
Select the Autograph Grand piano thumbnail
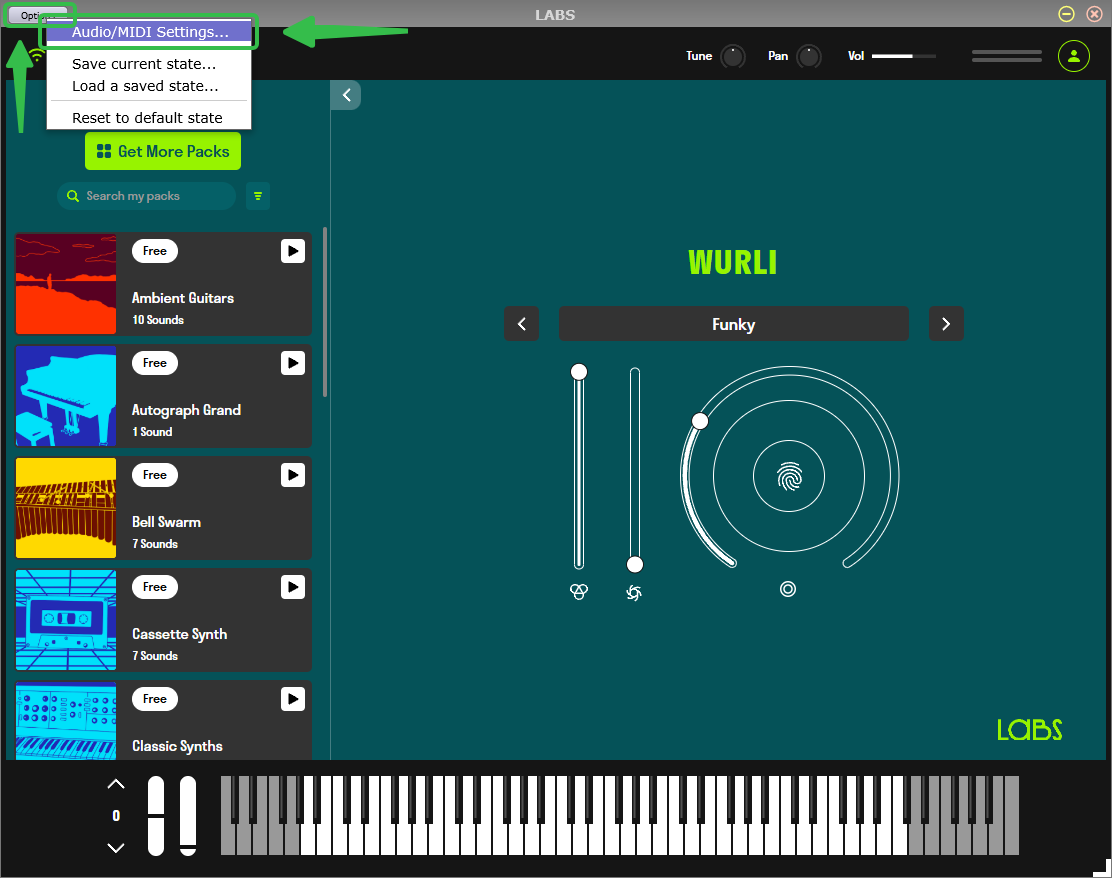(x=66, y=396)
